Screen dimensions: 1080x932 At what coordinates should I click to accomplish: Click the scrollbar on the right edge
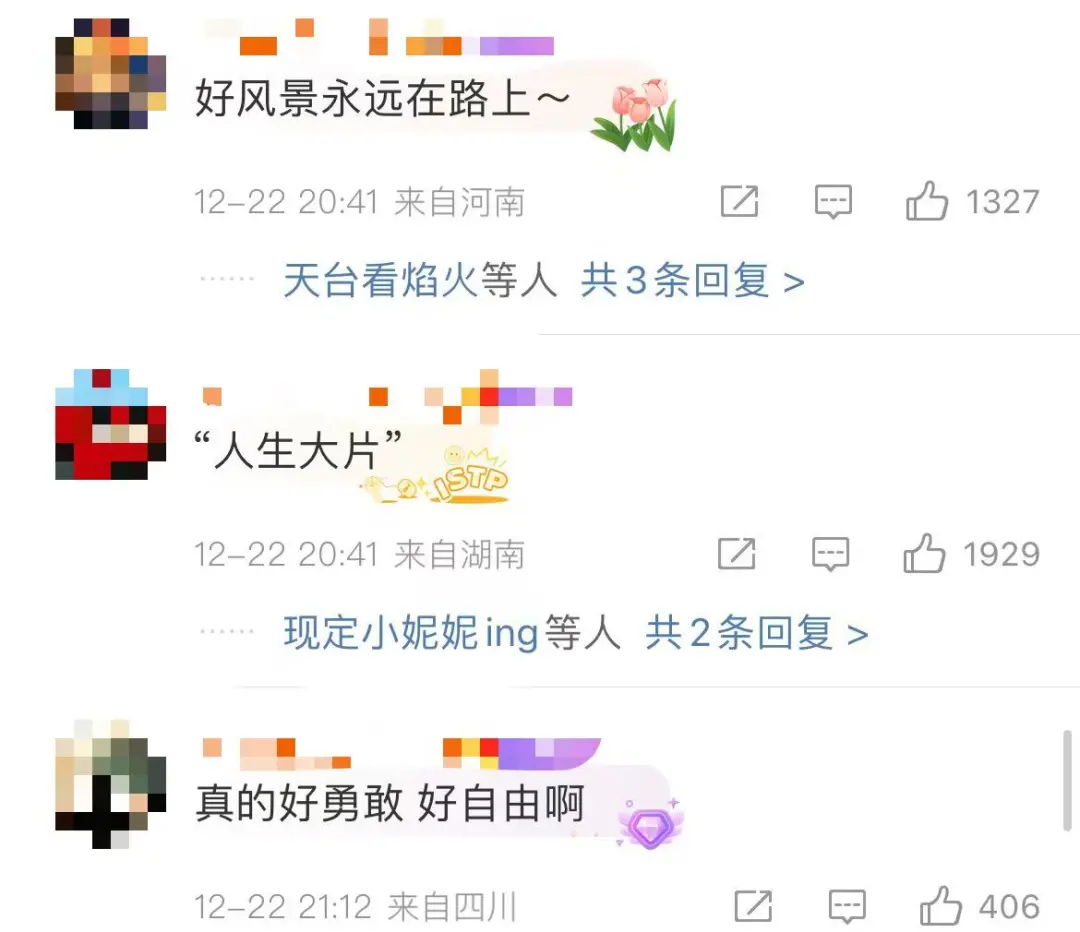coord(1067,780)
